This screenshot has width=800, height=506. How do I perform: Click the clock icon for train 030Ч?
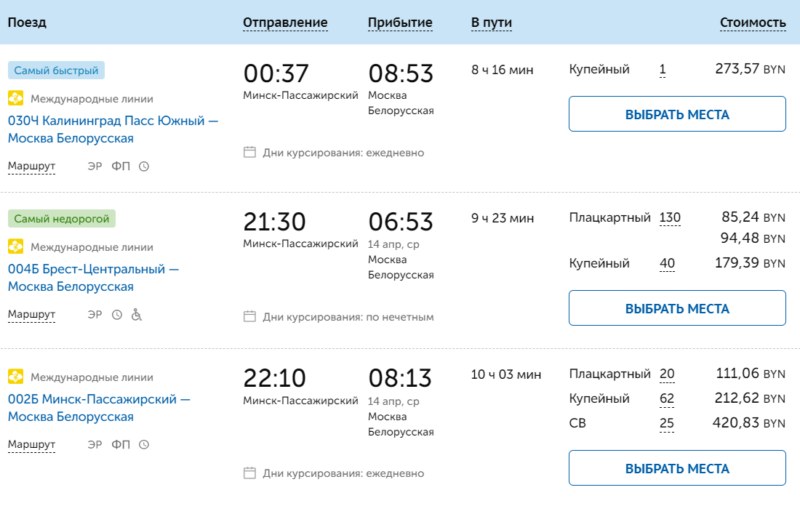[144, 166]
